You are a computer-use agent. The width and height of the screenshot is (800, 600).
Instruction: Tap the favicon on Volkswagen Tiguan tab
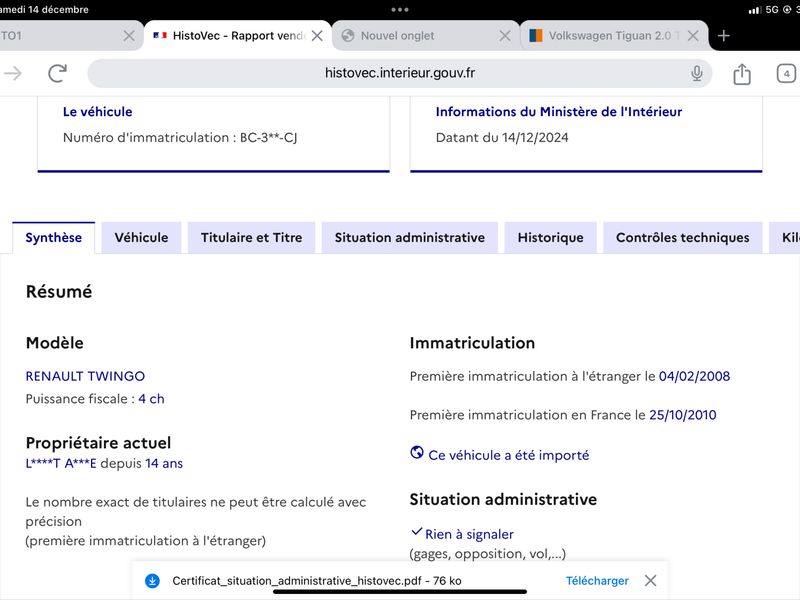536,35
